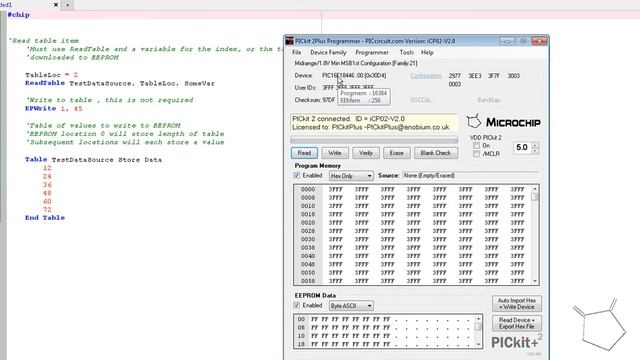
Task: Click table value 12 in editor
Action: [x=47, y=168]
